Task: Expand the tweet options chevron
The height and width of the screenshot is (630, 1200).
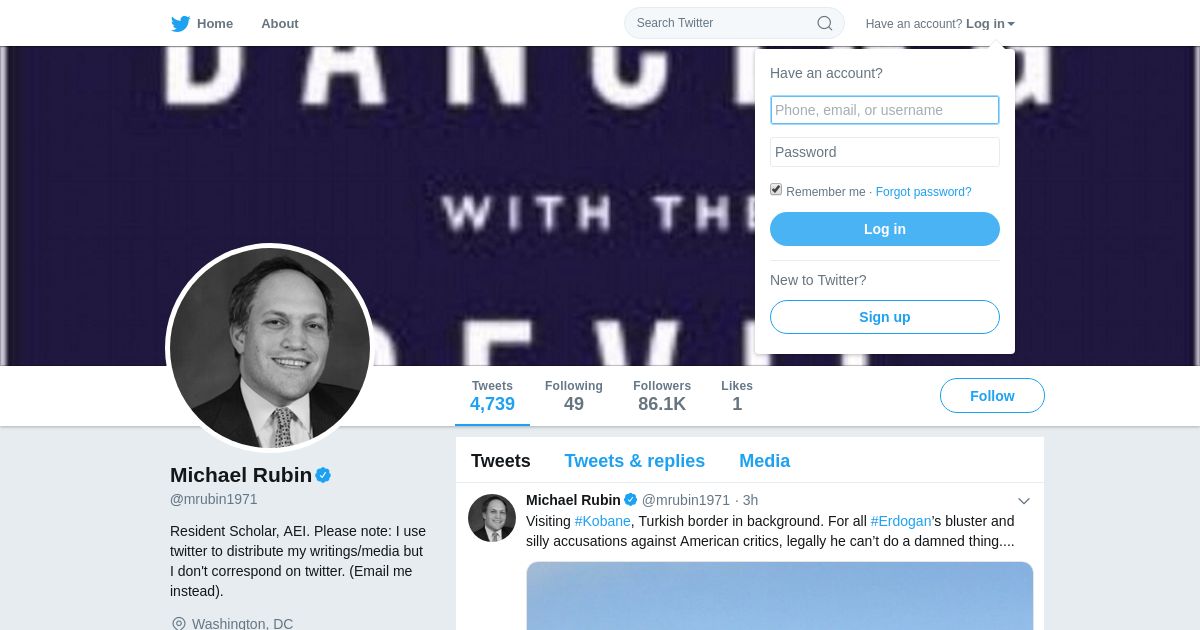Action: 1024,501
